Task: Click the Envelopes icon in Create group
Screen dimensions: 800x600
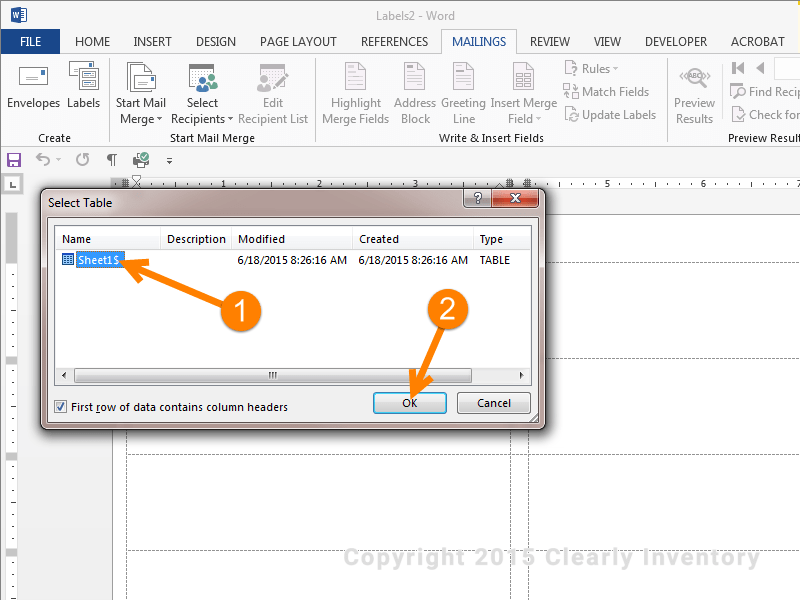Action: pyautogui.click(x=33, y=77)
